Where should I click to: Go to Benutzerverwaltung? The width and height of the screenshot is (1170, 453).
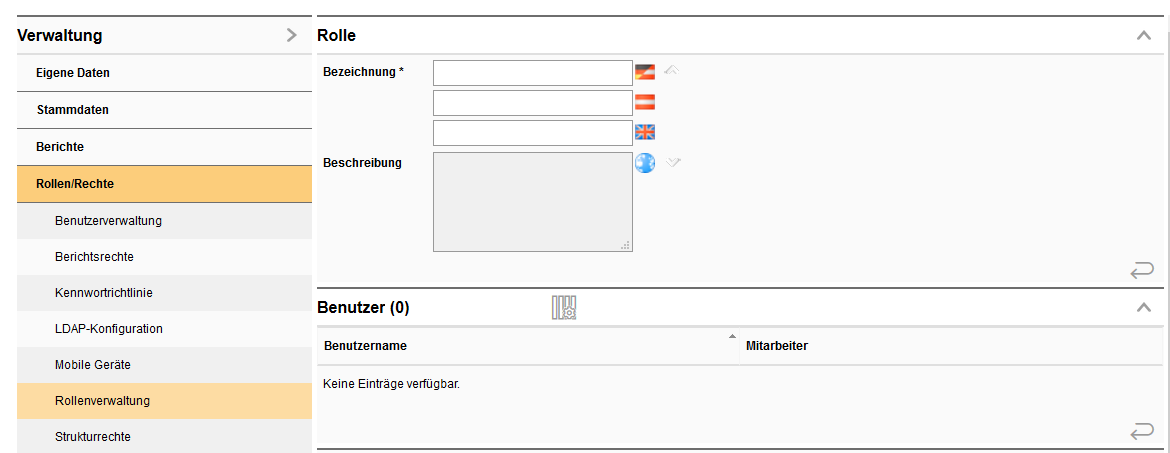pos(108,221)
